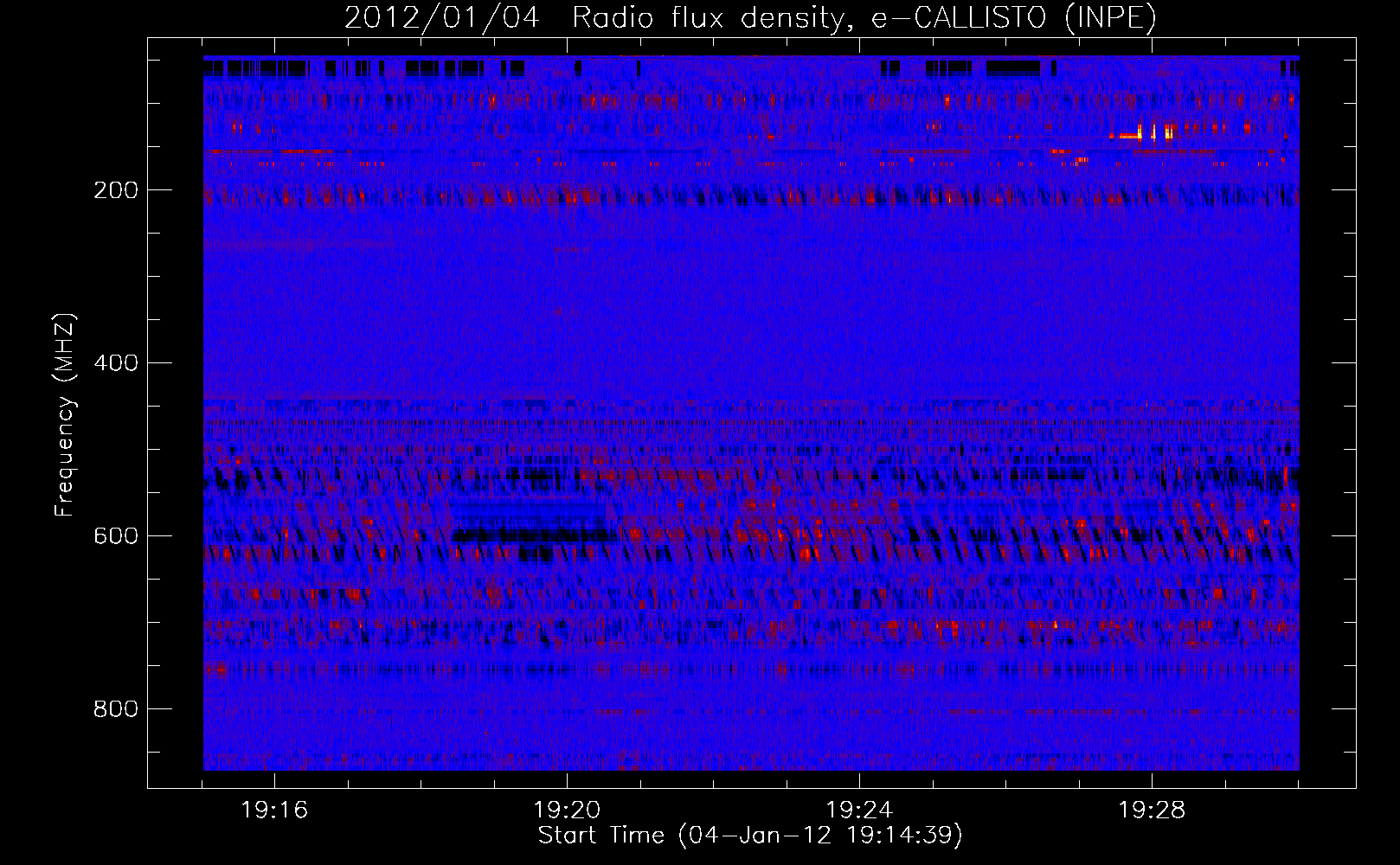Click the 19:16 time tick label
1400x865 pixels.
[274, 810]
